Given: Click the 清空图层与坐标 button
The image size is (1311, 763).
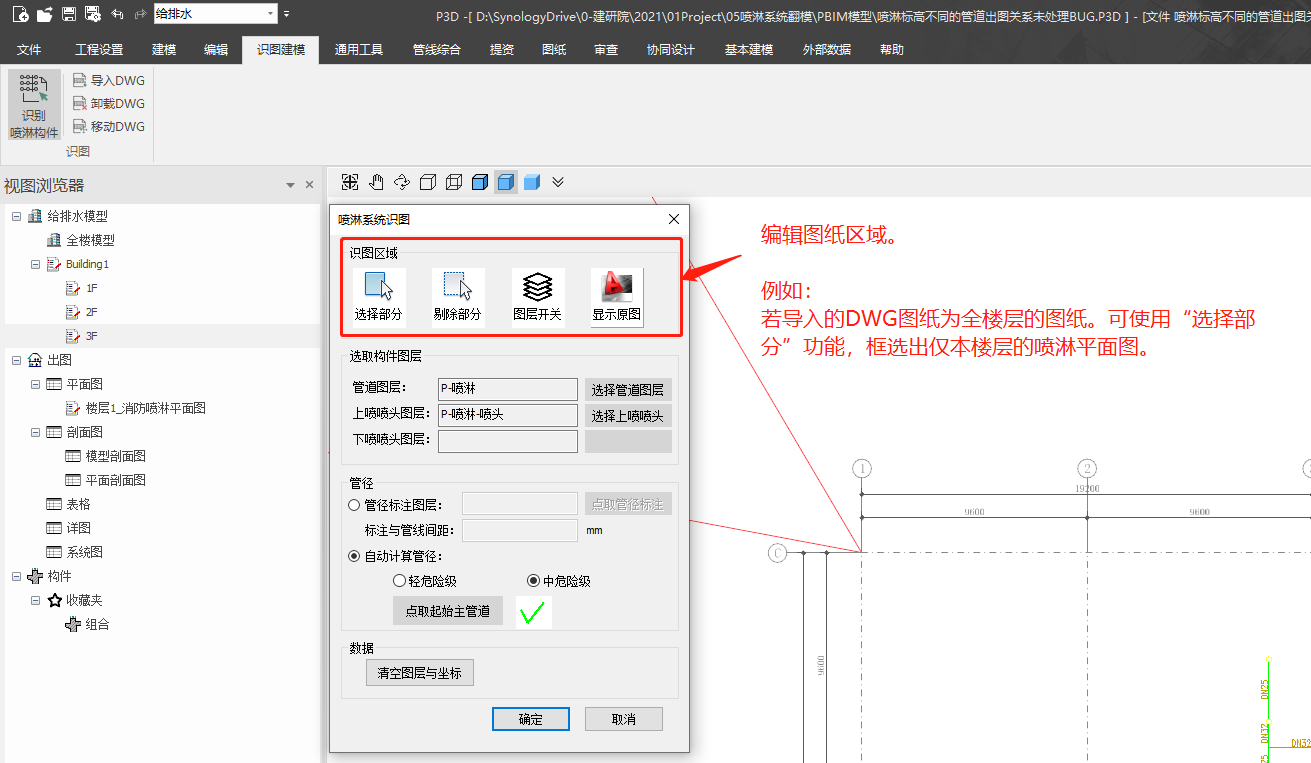Looking at the screenshot, I should 419,673.
